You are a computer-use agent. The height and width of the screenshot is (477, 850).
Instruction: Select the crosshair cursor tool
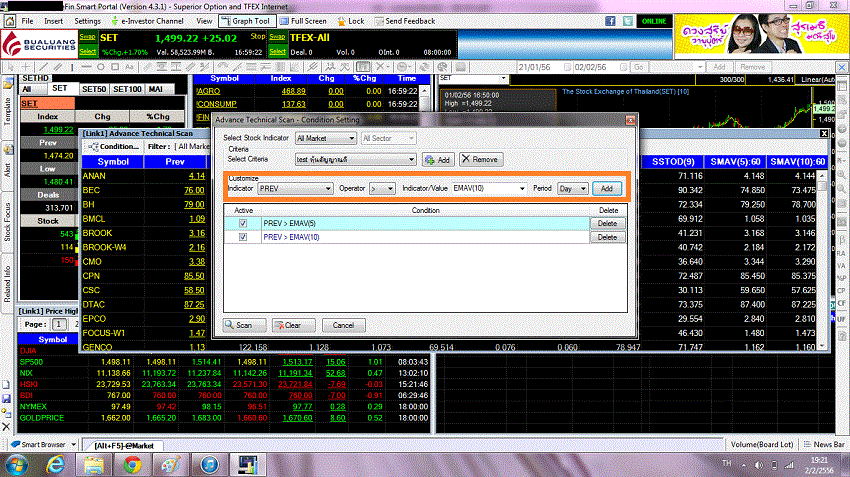coord(25,67)
